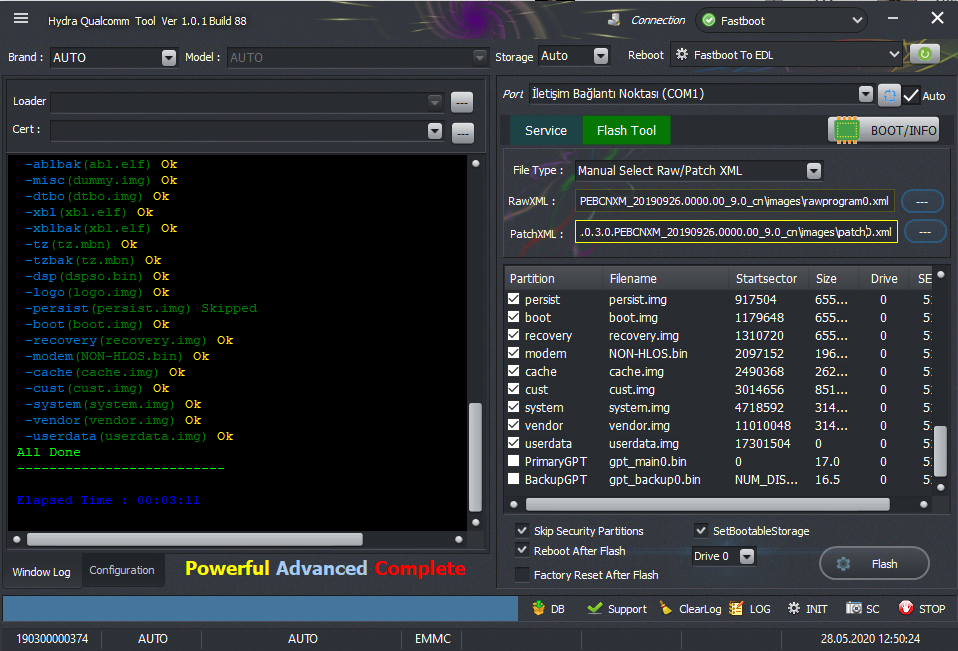Image resolution: width=958 pixels, height=651 pixels.
Task: Click partition table horizontal scrollbar
Action: click(x=708, y=504)
